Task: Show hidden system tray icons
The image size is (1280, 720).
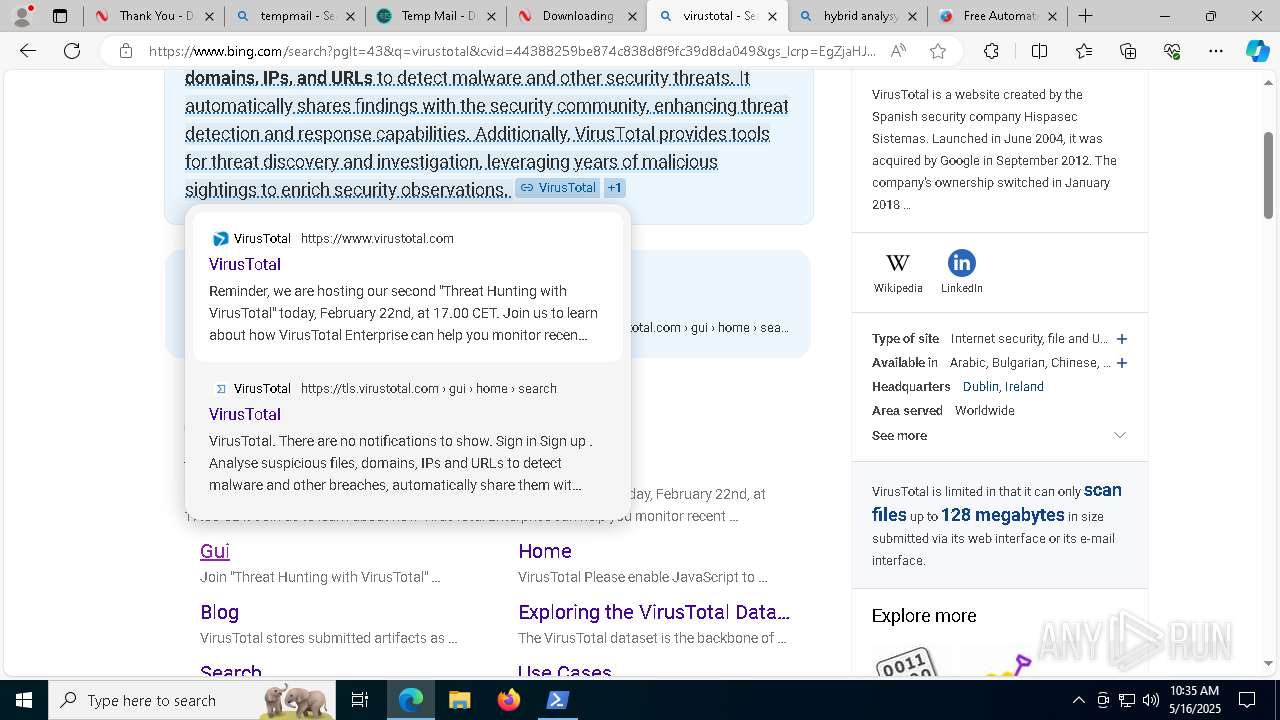Action: 1078,700
